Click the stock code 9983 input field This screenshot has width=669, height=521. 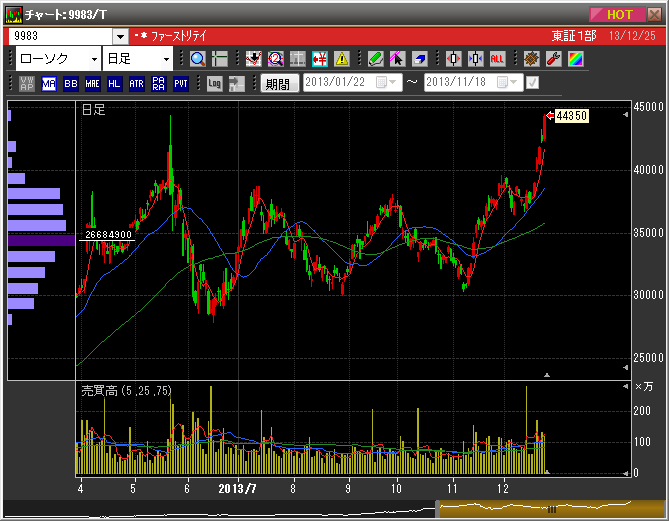[60, 36]
